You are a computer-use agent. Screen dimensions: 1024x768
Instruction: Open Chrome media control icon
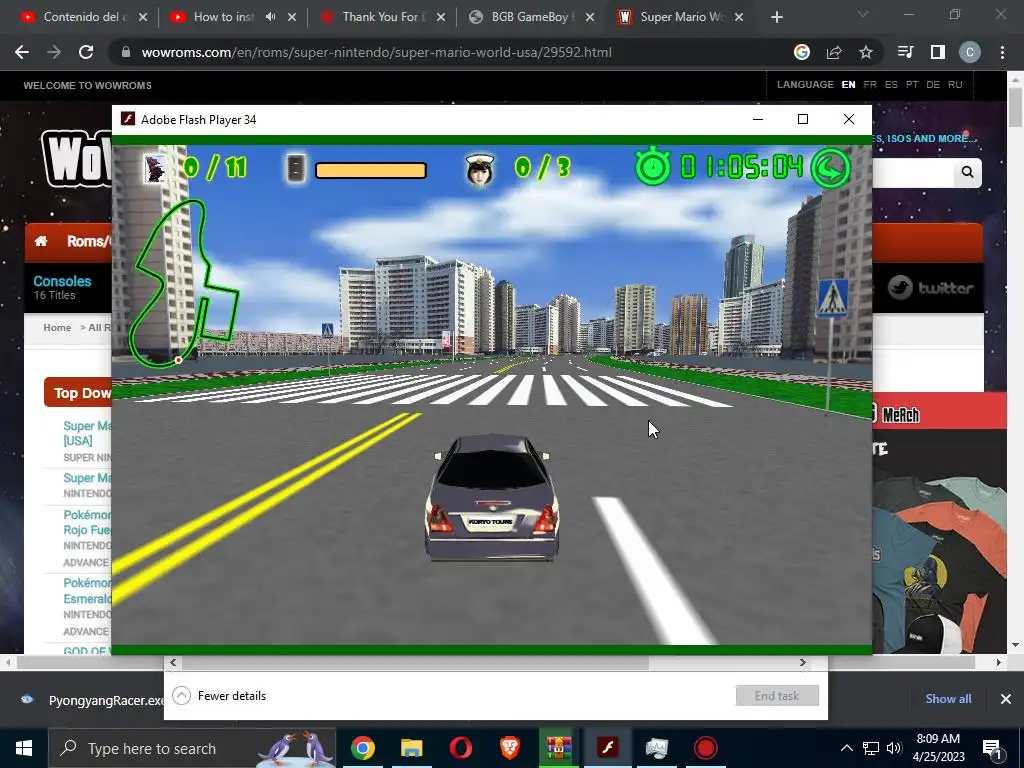click(x=906, y=52)
